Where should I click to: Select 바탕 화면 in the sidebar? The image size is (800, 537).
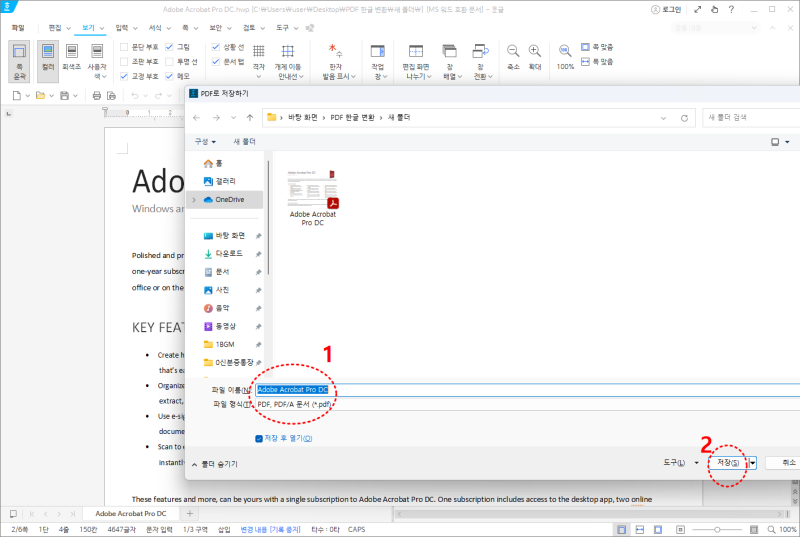[x=230, y=236]
